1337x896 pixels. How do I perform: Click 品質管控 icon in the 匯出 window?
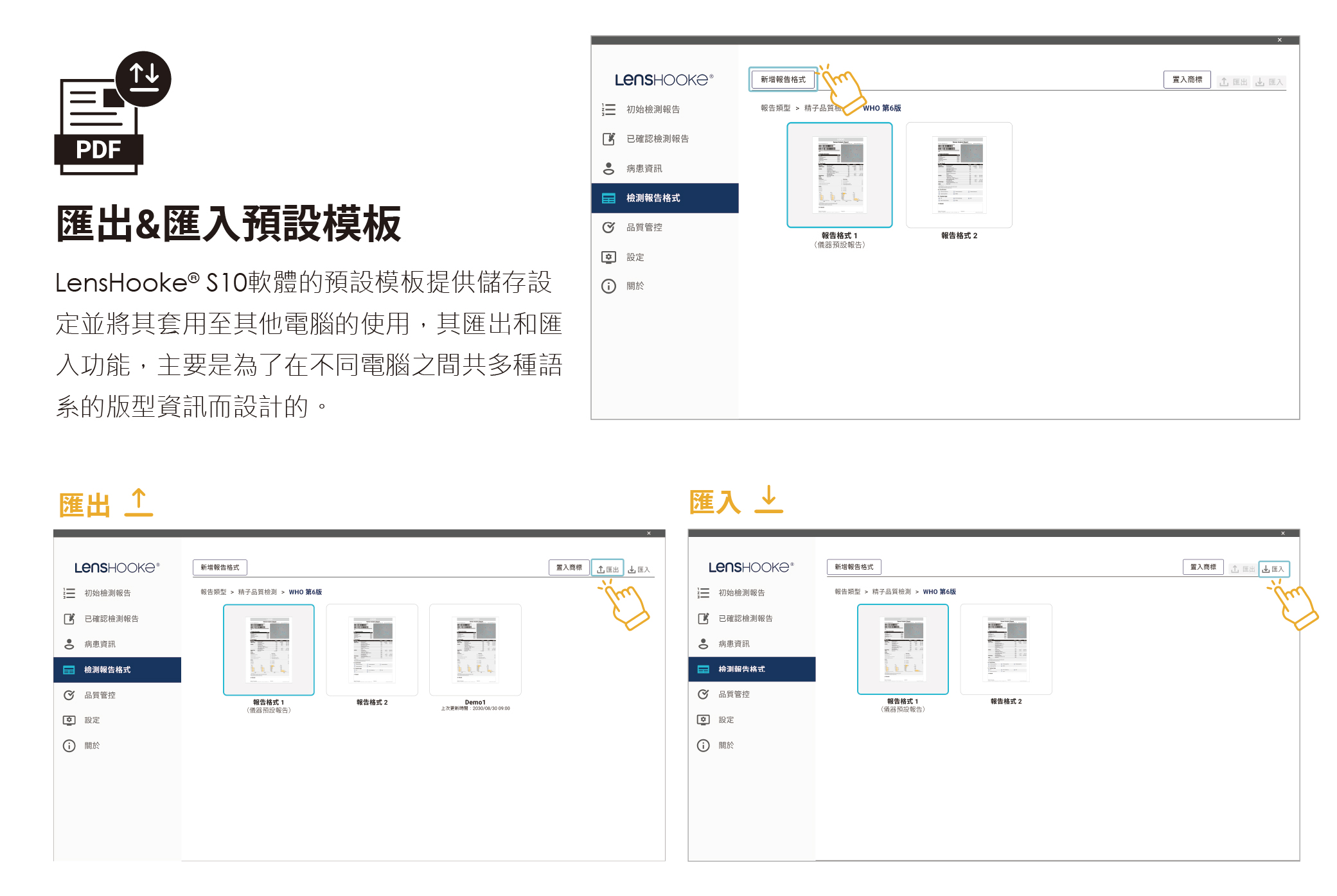coord(69,695)
